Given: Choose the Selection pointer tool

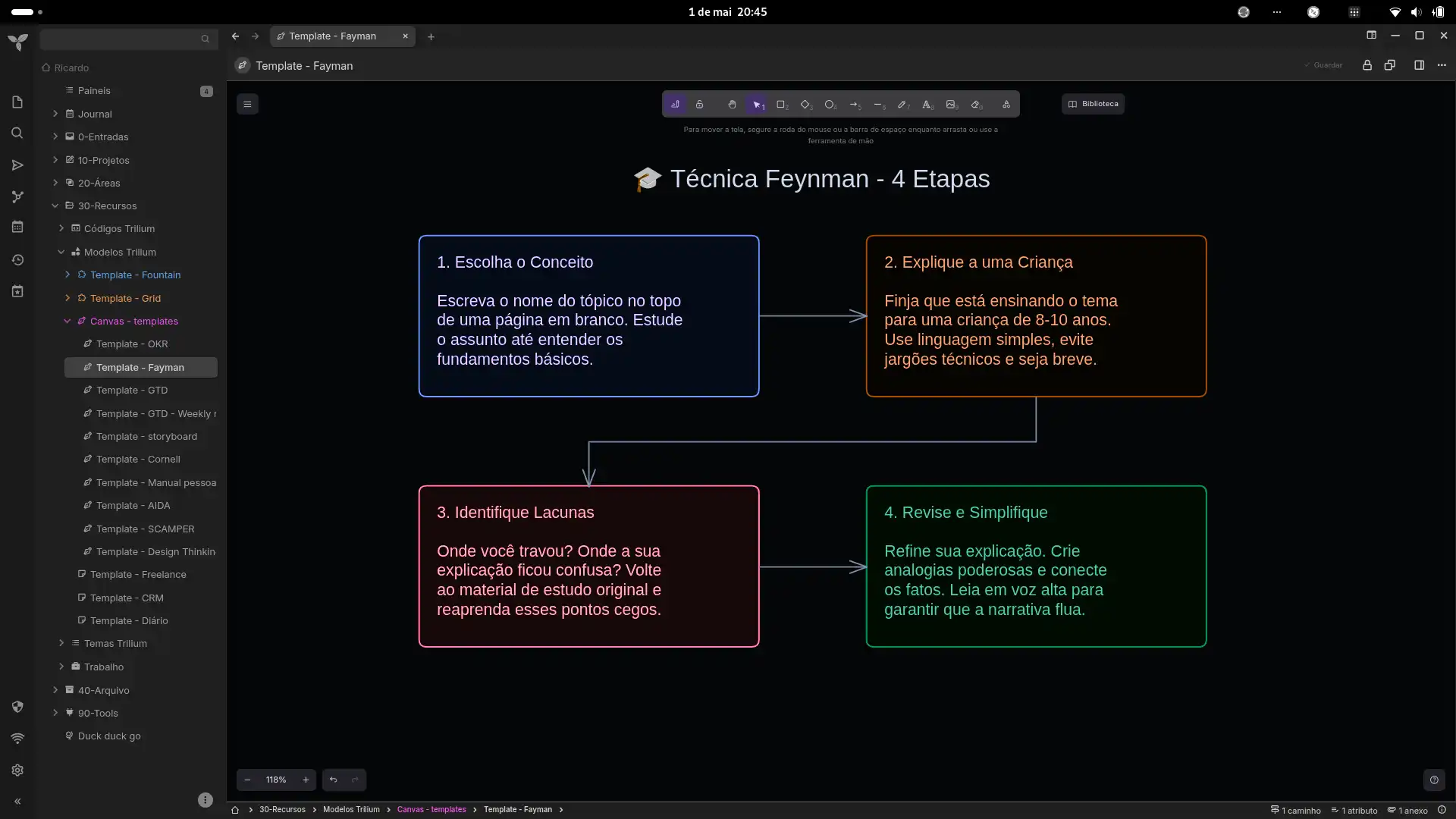Looking at the screenshot, I should pos(757,105).
